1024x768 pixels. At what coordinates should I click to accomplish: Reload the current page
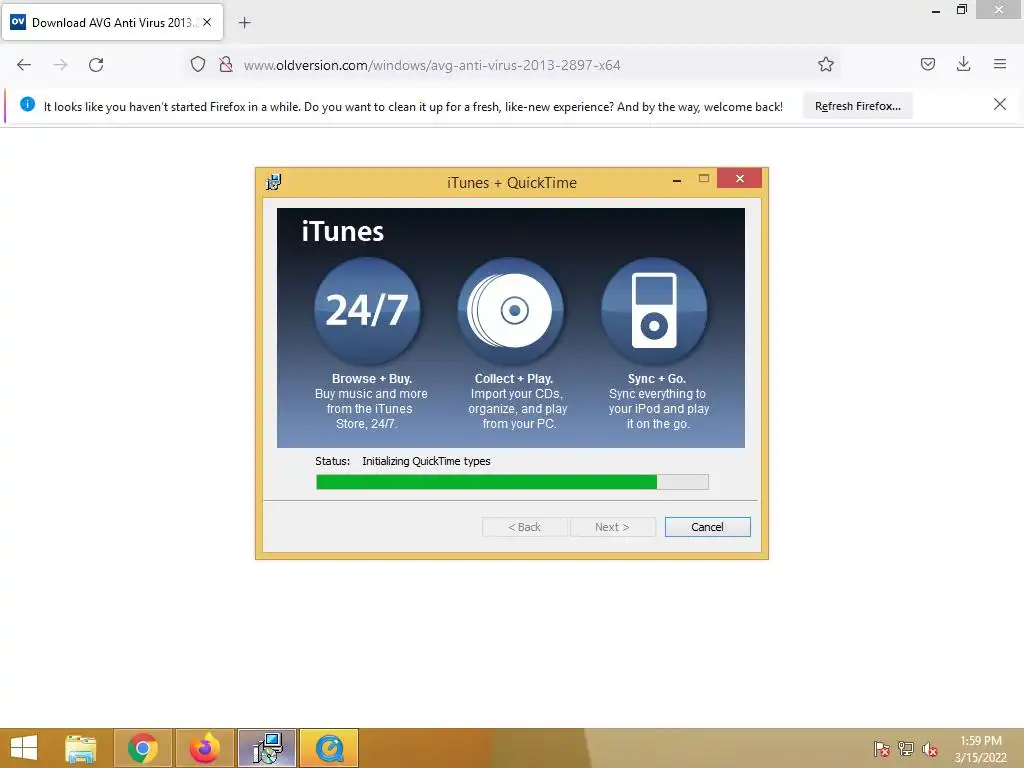(x=96, y=65)
